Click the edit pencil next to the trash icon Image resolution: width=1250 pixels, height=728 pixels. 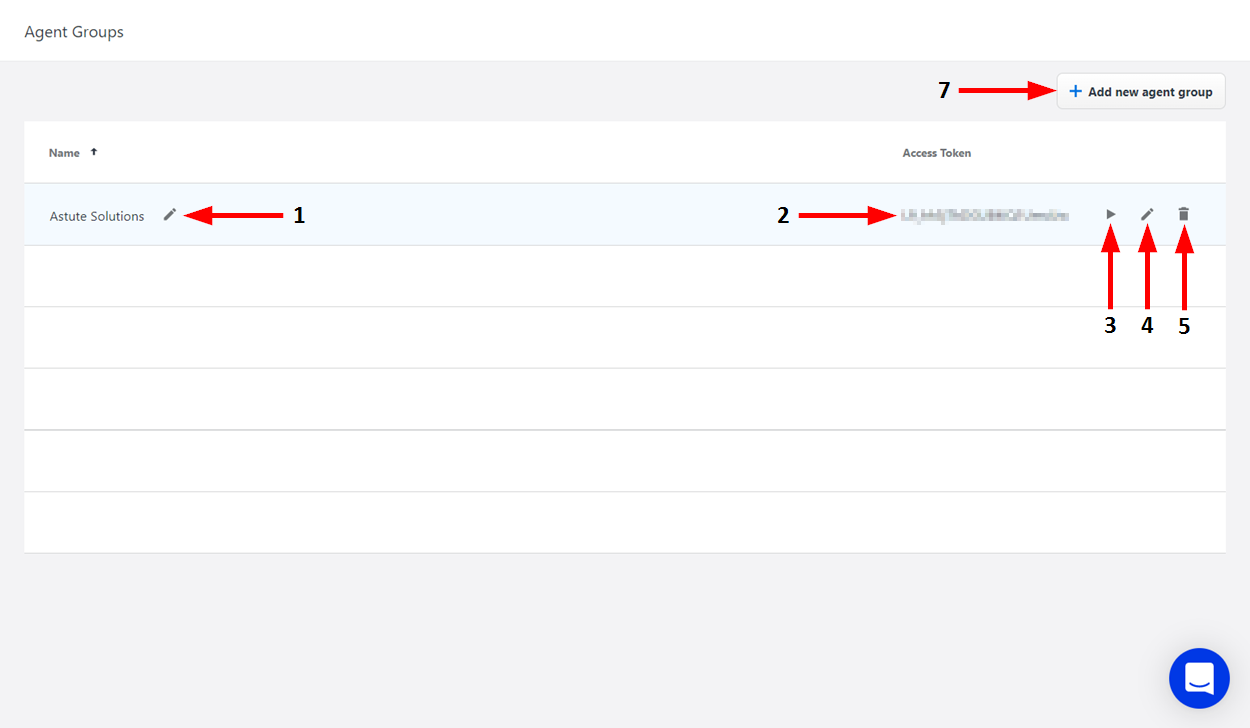click(1147, 214)
